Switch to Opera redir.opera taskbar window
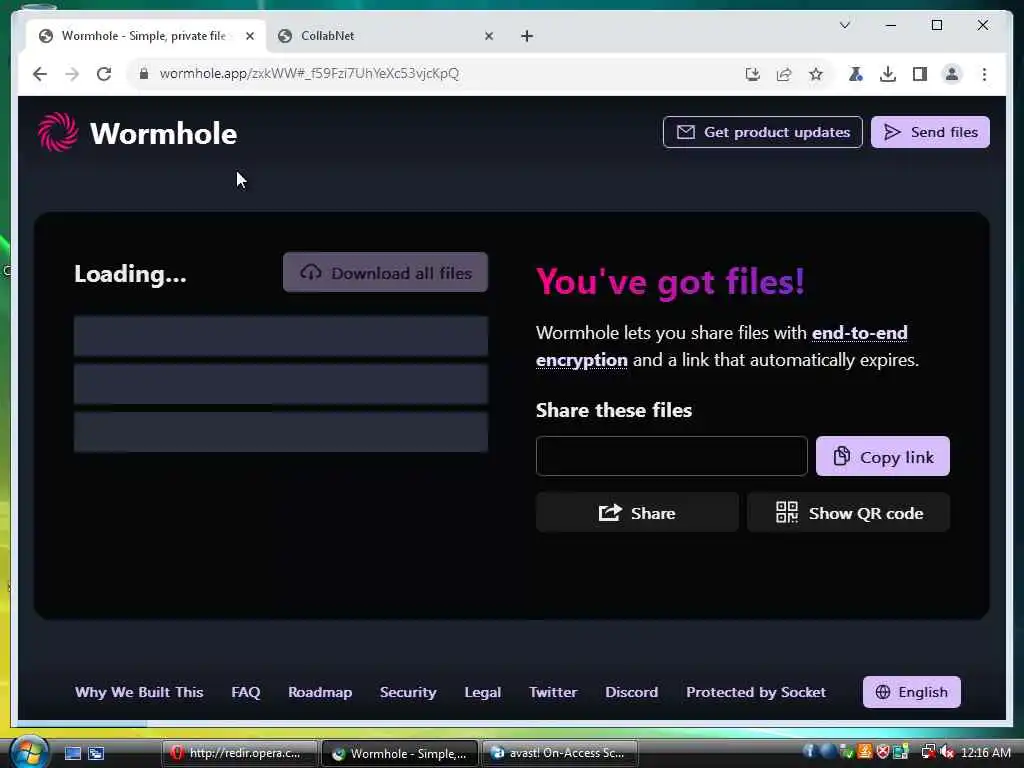 point(240,753)
